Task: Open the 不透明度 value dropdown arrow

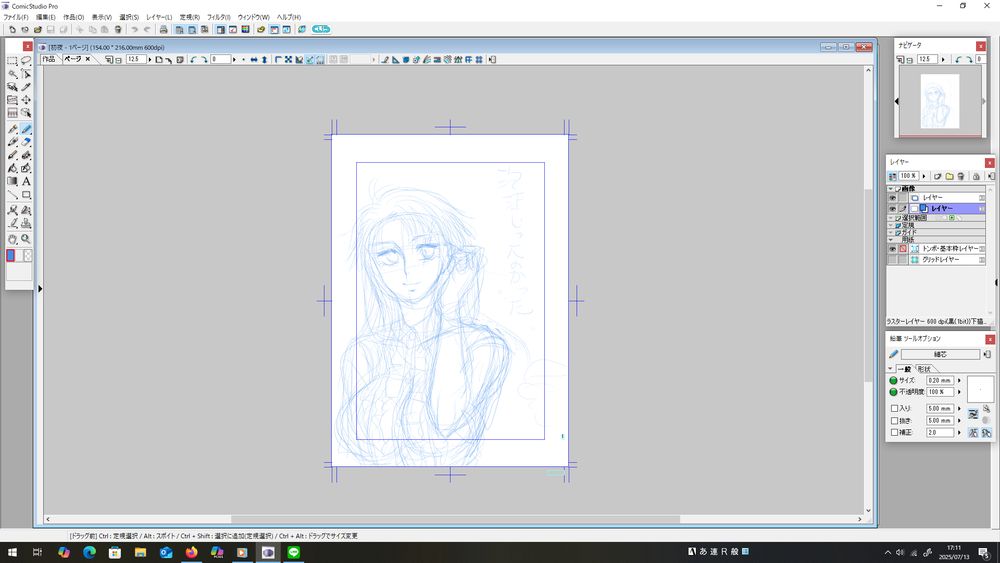Action: coord(959,392)
